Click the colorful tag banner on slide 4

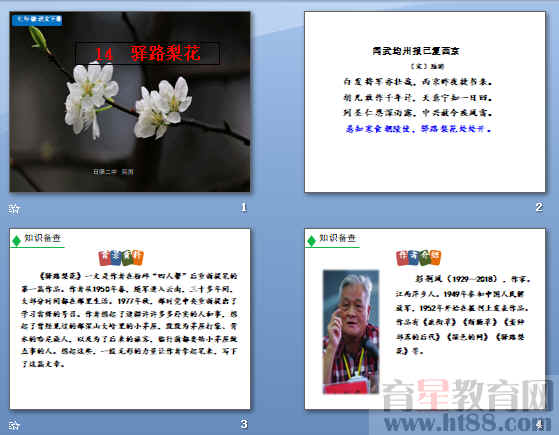419,257
